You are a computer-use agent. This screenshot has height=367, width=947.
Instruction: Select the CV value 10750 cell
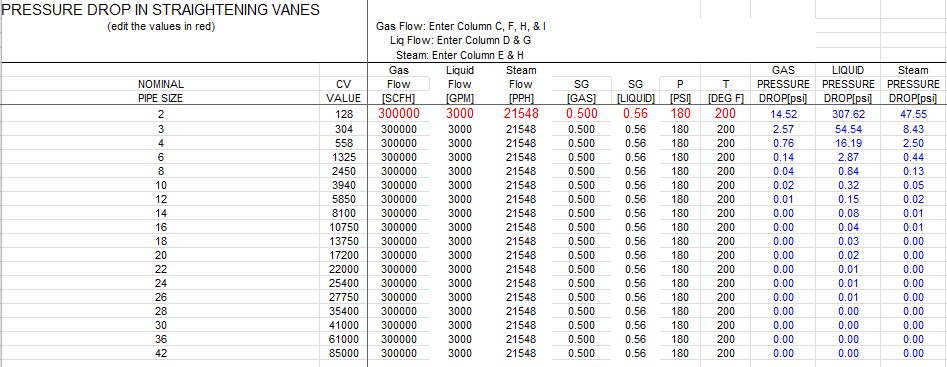point(345,227)
